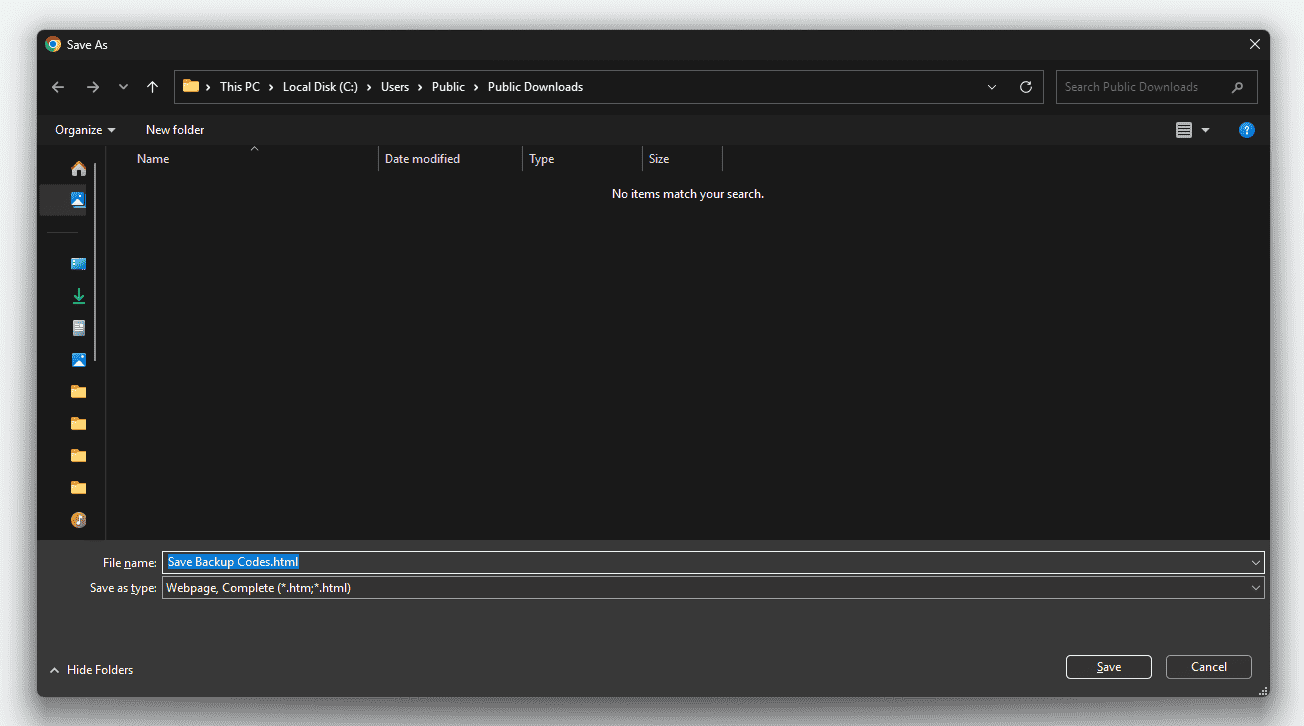Open the Help question mark icon
This screenshot has height=726, width=1304.
click(1247, 130)
